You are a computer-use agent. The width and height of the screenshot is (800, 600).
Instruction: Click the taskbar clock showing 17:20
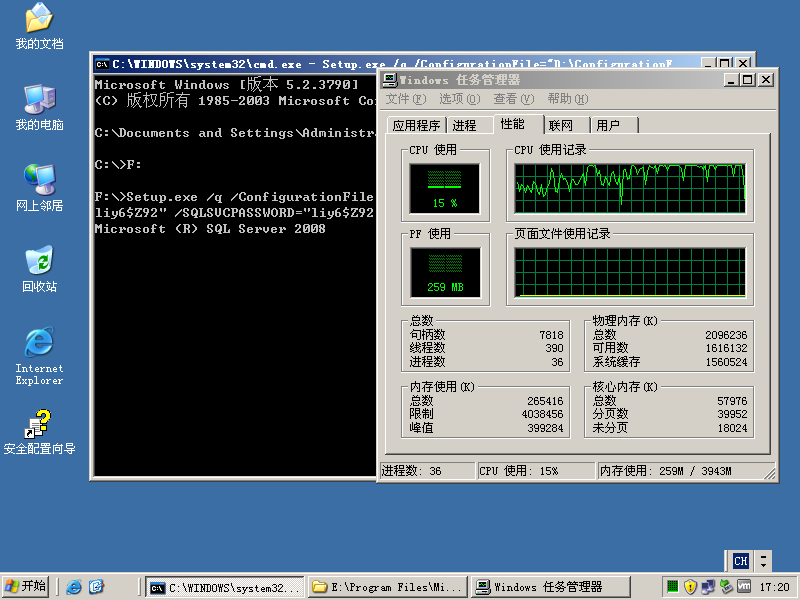tap(774, 587)
